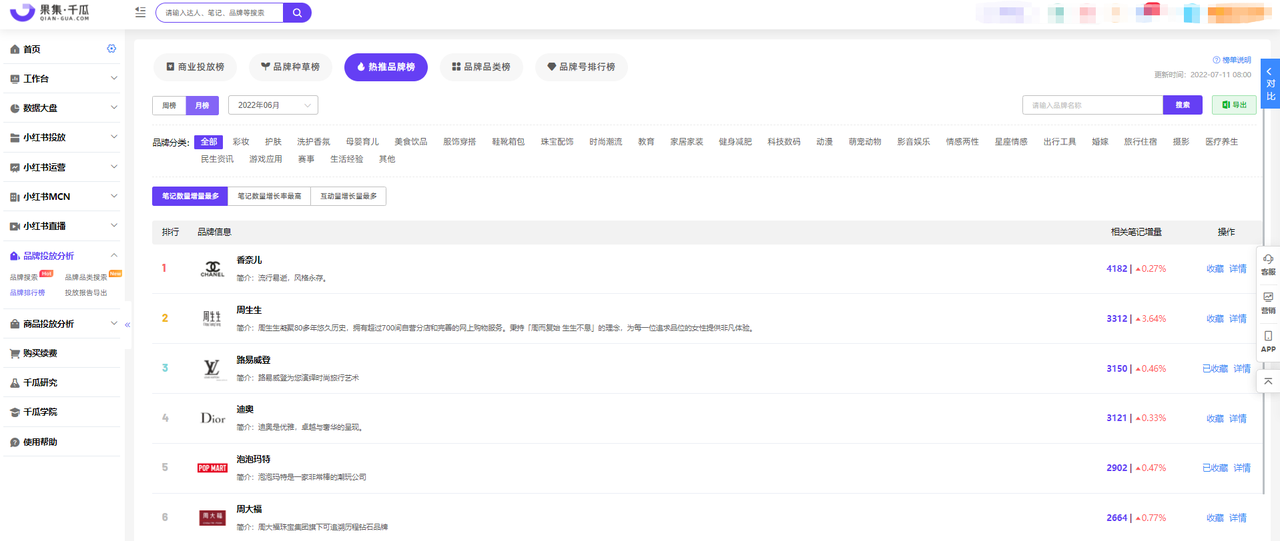Click the brand name input field
Viewport: 1280px width, 541px height.
tap(1093, 105)
